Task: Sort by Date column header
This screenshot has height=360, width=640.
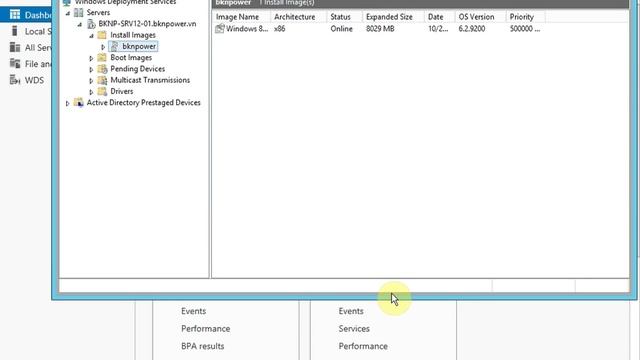Action: [x=440, y=17]
